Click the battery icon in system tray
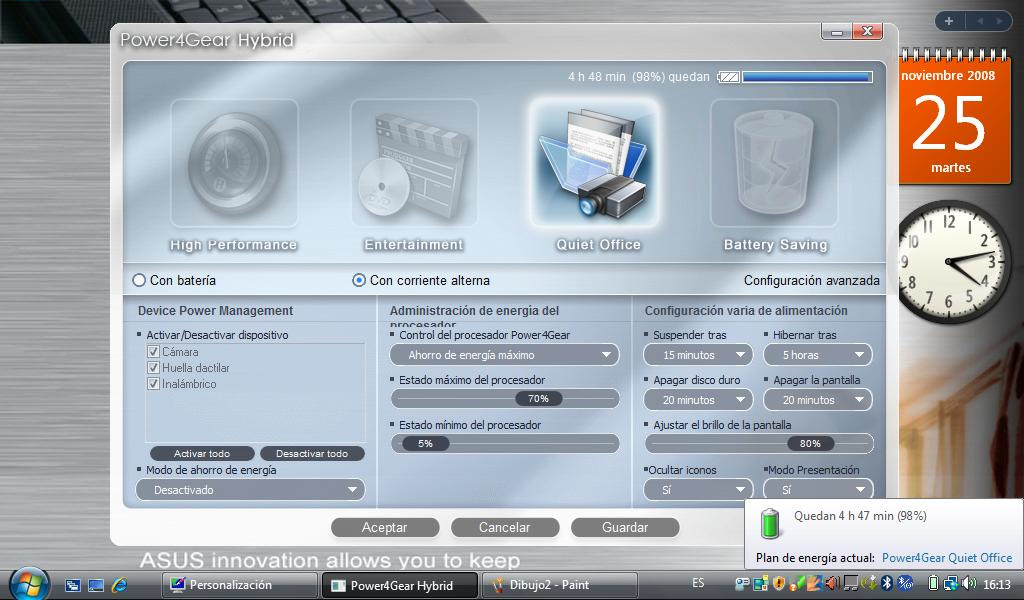Screen dimensions: 1024x600 (x=933, y=584)
